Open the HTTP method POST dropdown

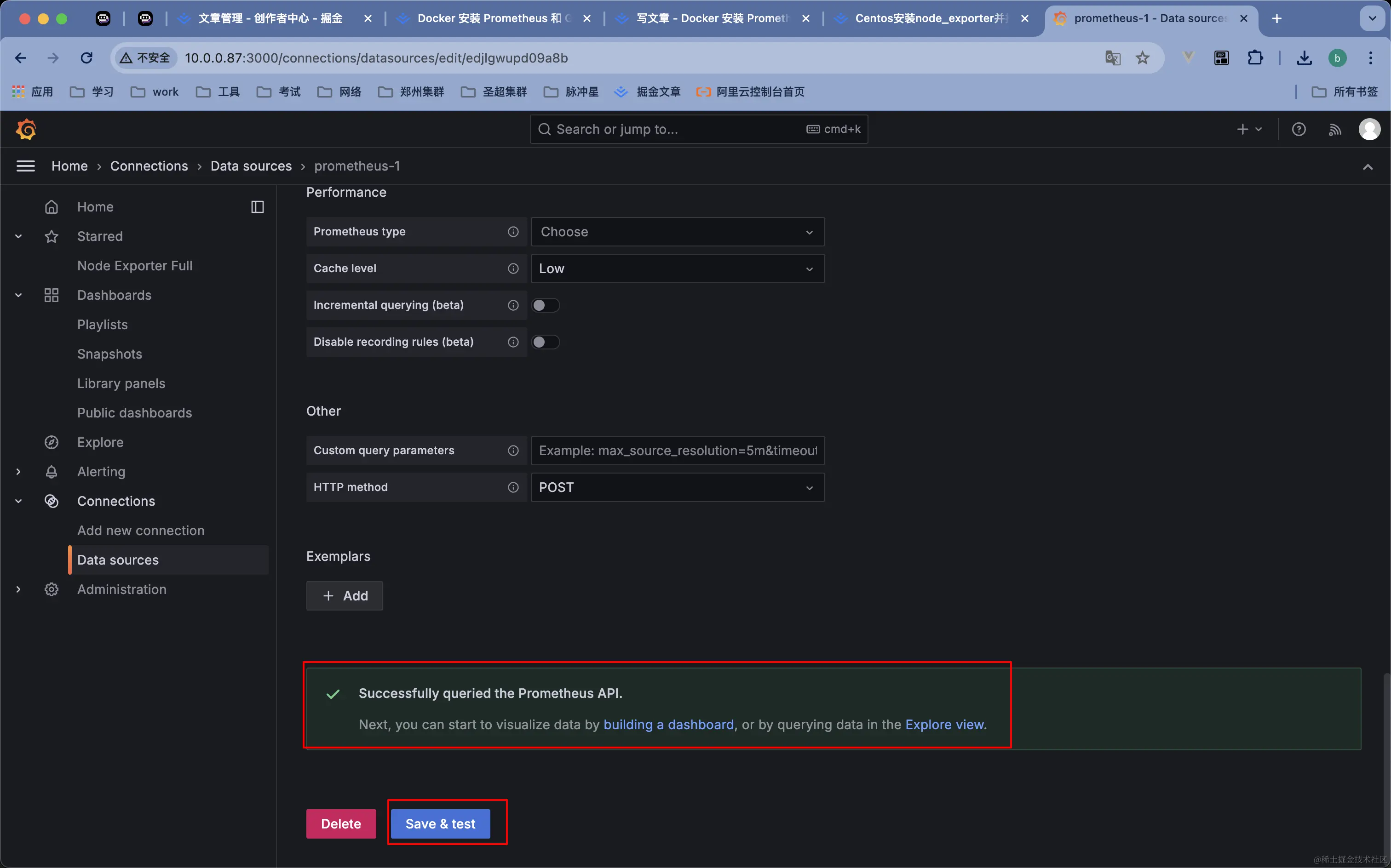coord(677,487)
